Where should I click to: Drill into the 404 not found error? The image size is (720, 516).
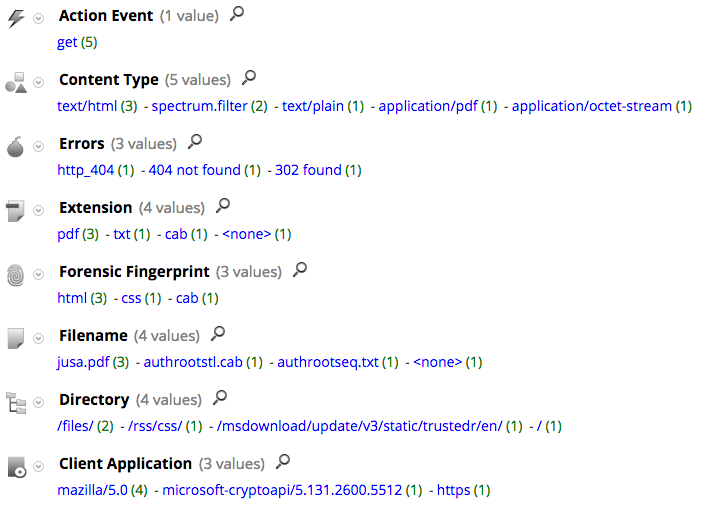tap(194, 170)
